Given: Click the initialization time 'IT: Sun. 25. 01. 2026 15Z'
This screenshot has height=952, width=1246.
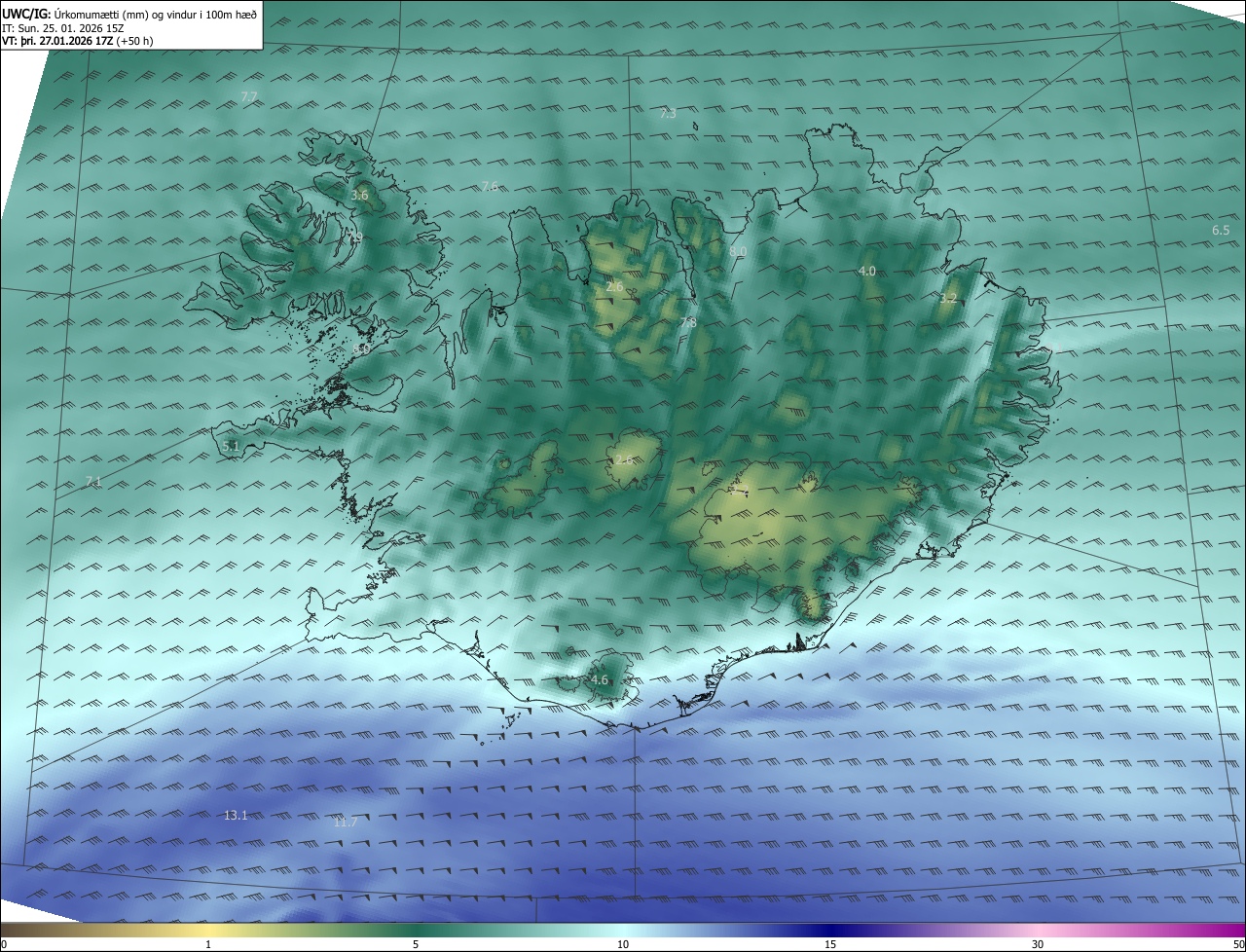Looking at the screenshot, I should pos(63,28).
